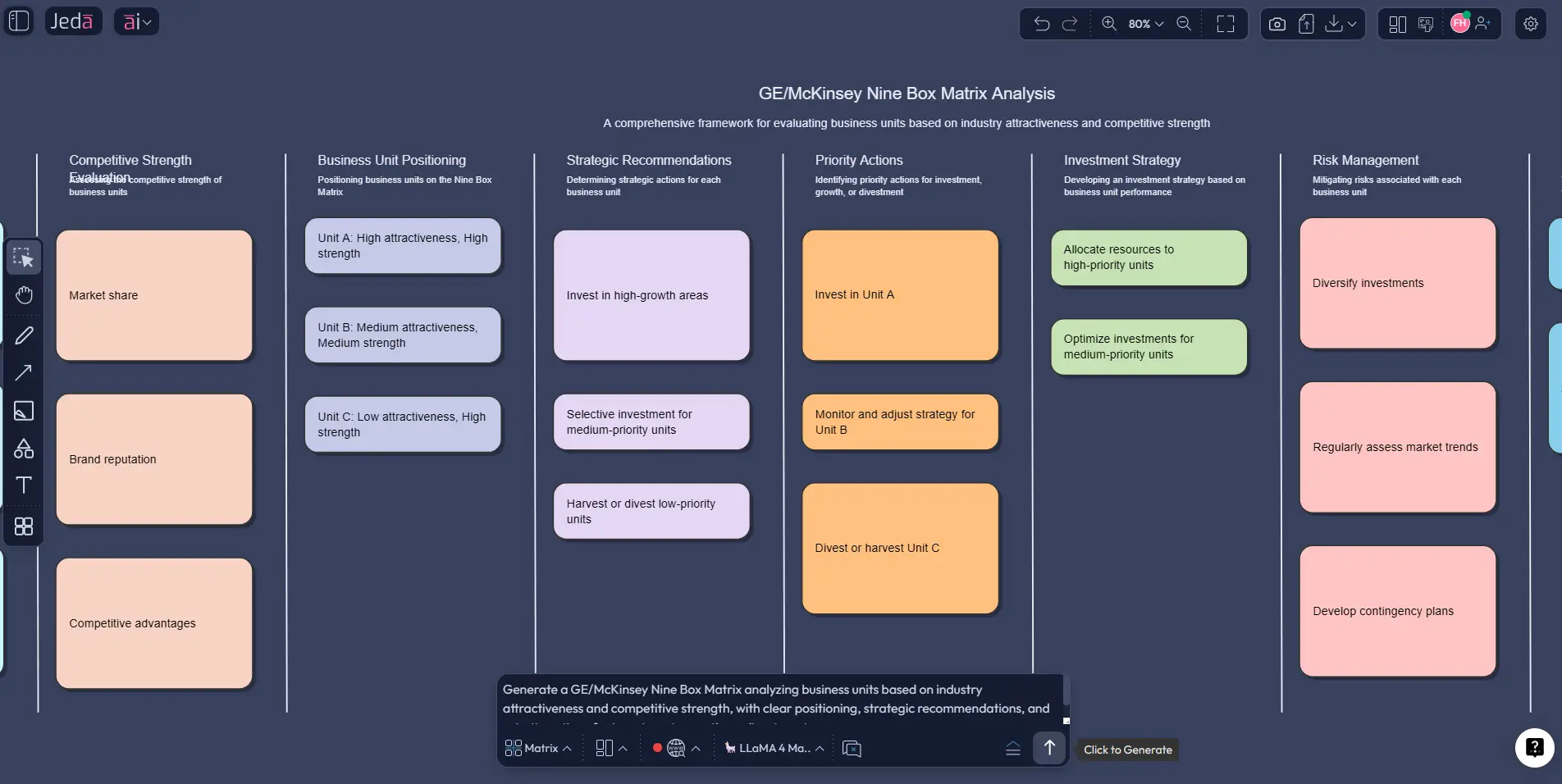Toggle the web search option
The height and width of the screenshot is (784, 1562).
pyautogui.click(x=676, y=748)
